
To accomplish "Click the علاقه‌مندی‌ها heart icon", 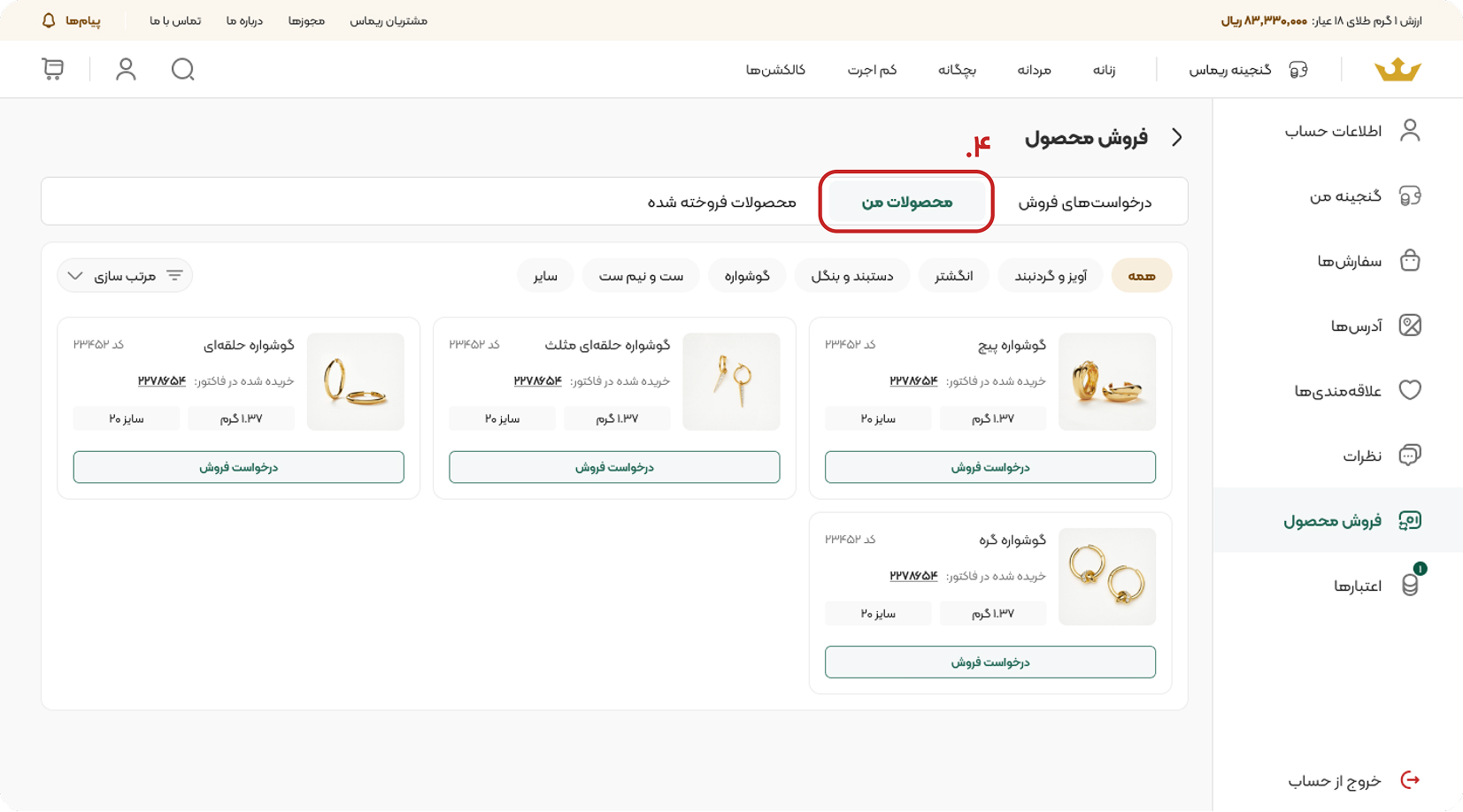I will [1410, 390].
